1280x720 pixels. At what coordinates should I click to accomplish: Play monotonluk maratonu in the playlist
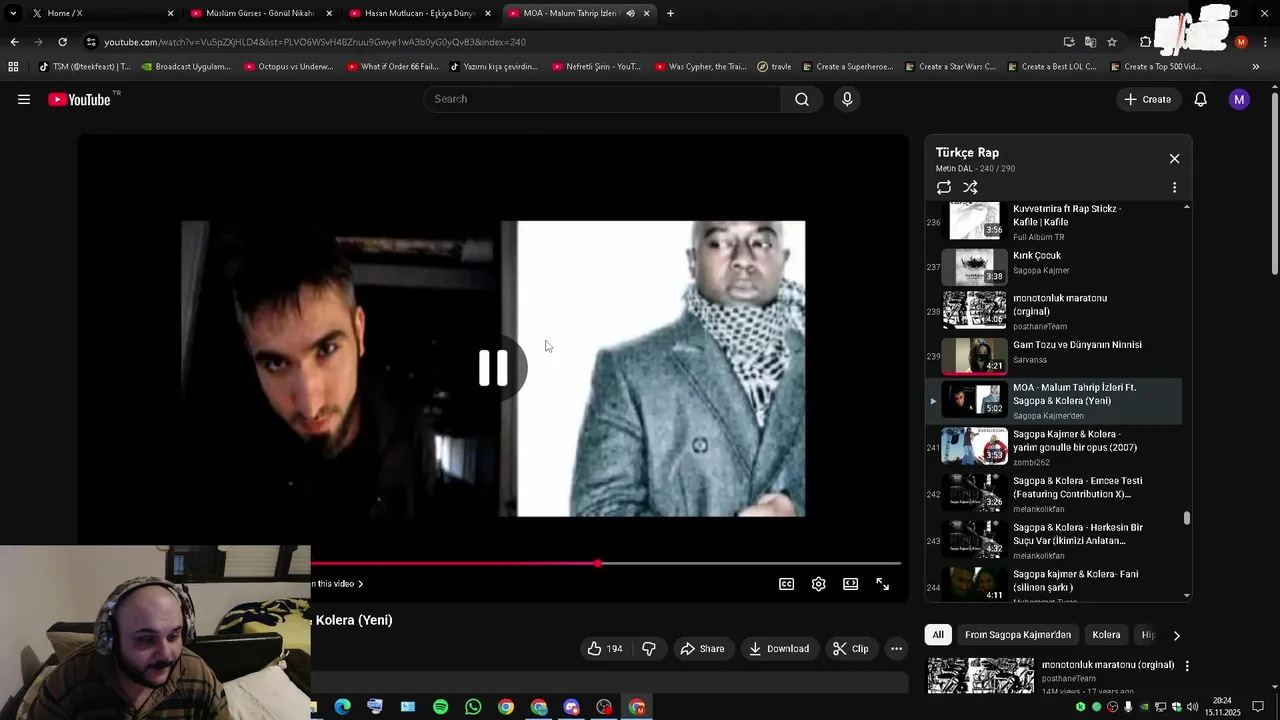[1055, 311]
